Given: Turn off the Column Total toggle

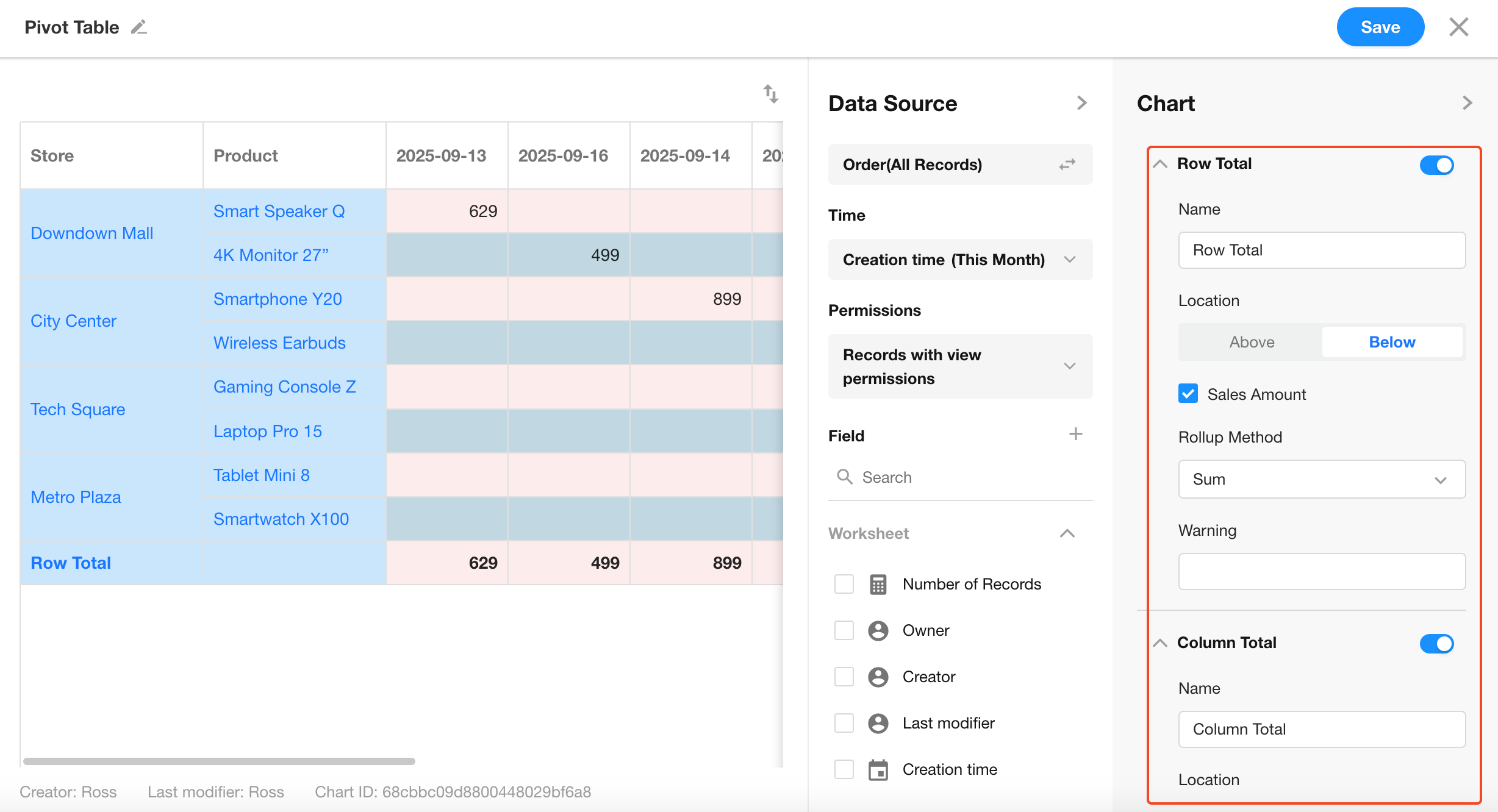Looking at the screenshot, I should coord(1436,643).
